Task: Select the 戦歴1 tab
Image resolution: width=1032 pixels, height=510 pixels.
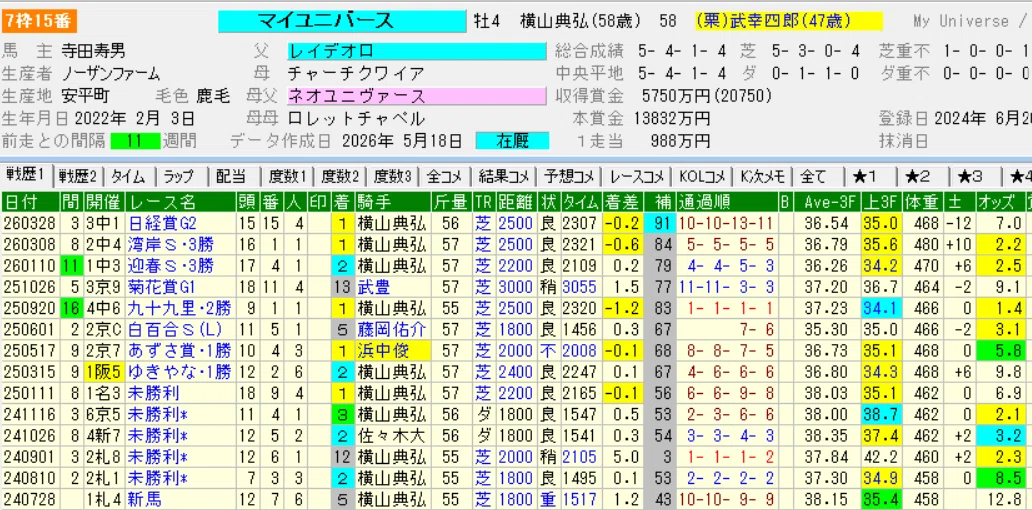Action: pyautogui.click(x=27, y=175)
